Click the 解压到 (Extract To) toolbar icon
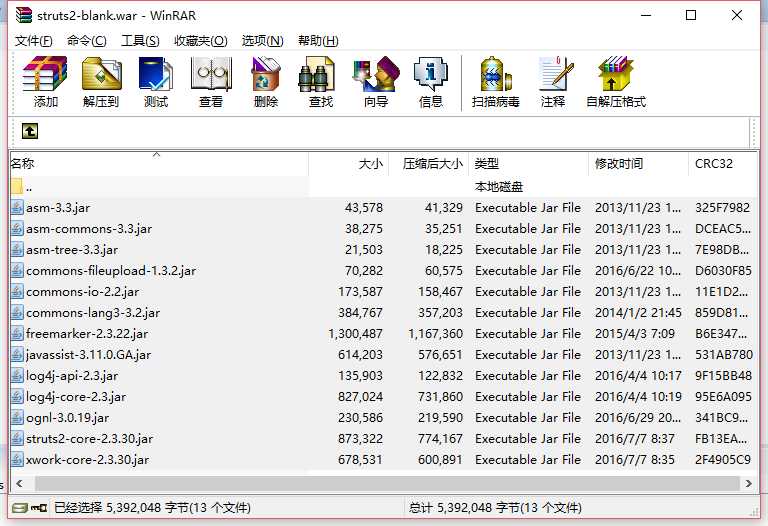Image resolution: width=768 pixels, height=526 pixels. coord(101,74)
